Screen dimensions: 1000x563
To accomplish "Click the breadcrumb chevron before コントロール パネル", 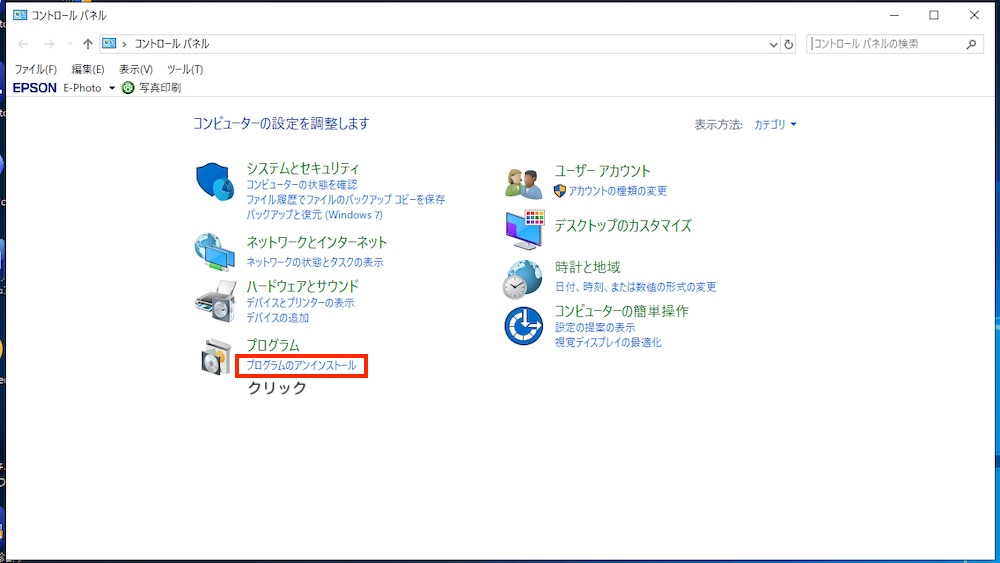I will [124, 44].
